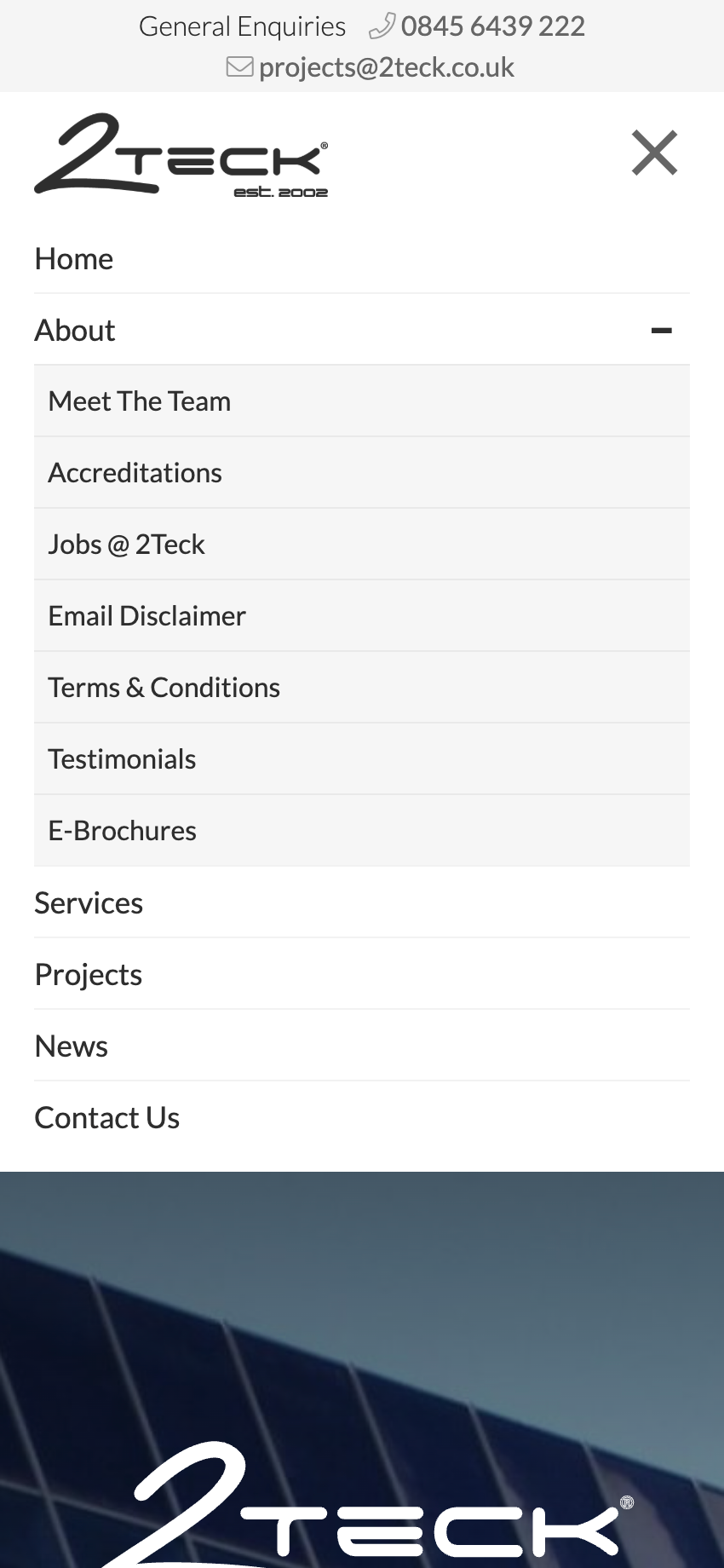Open the E-Brochures page

click(x=122, y=831)
